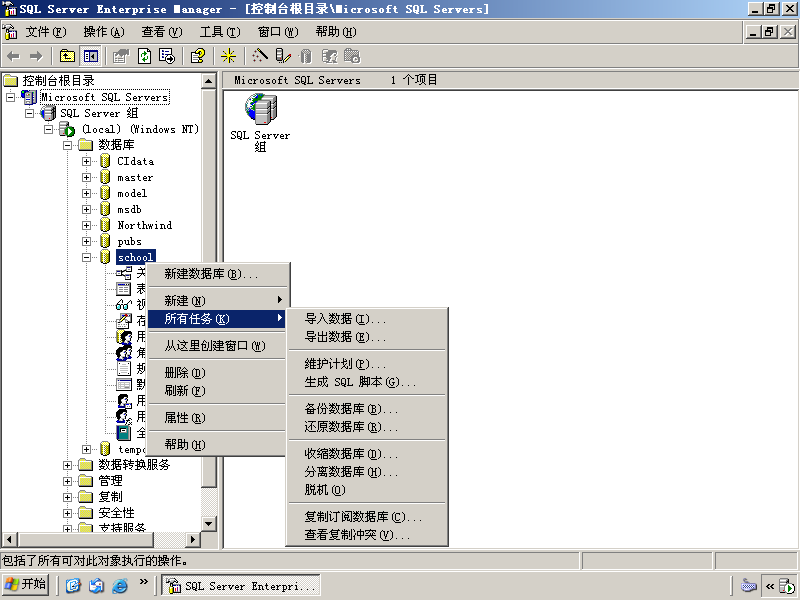Open the 文件(F) menu
This screenshot has height=600, width=800.
coord(46,32)
